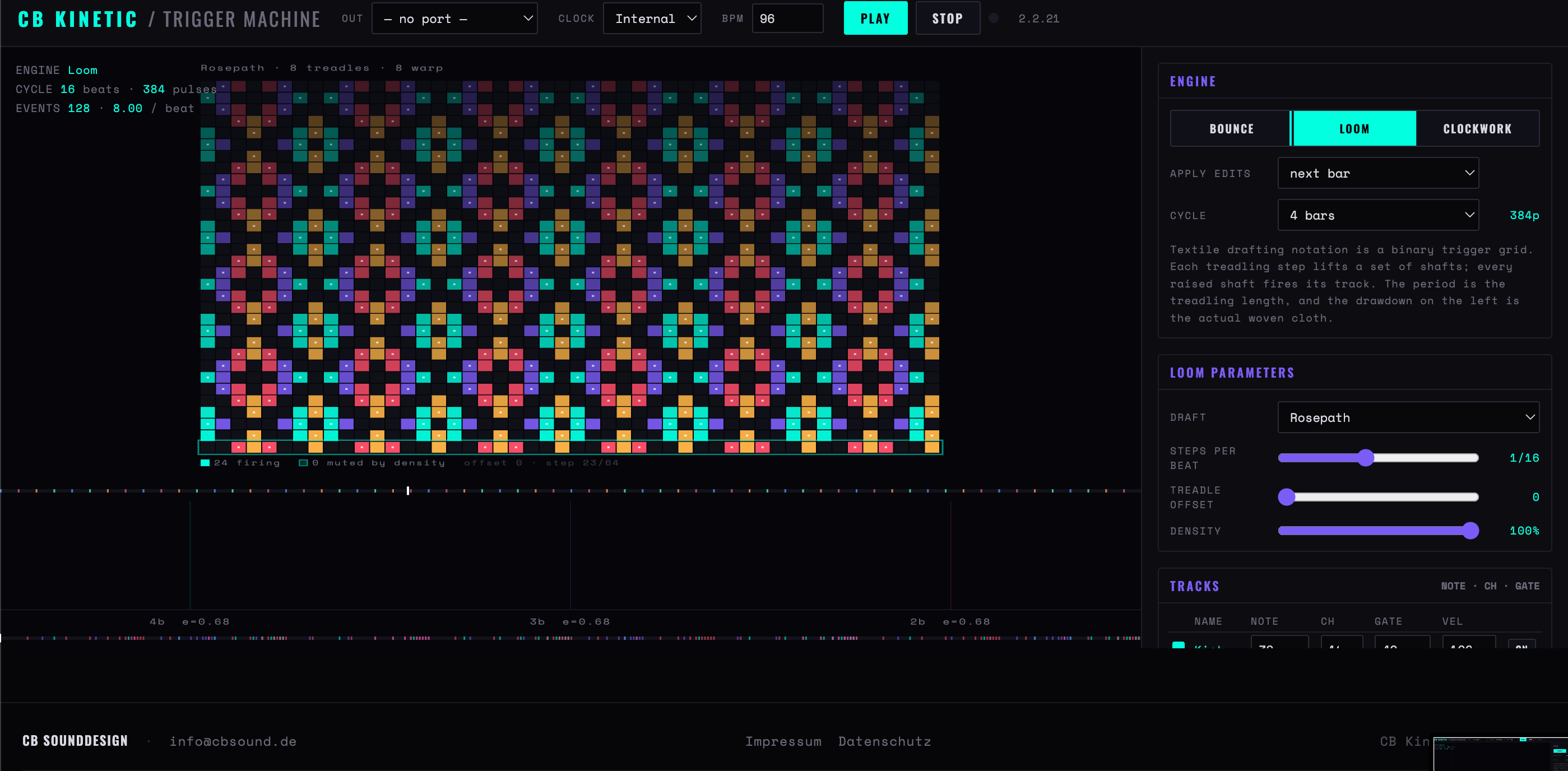Click the lower event density strip

[x=570, y=638]
